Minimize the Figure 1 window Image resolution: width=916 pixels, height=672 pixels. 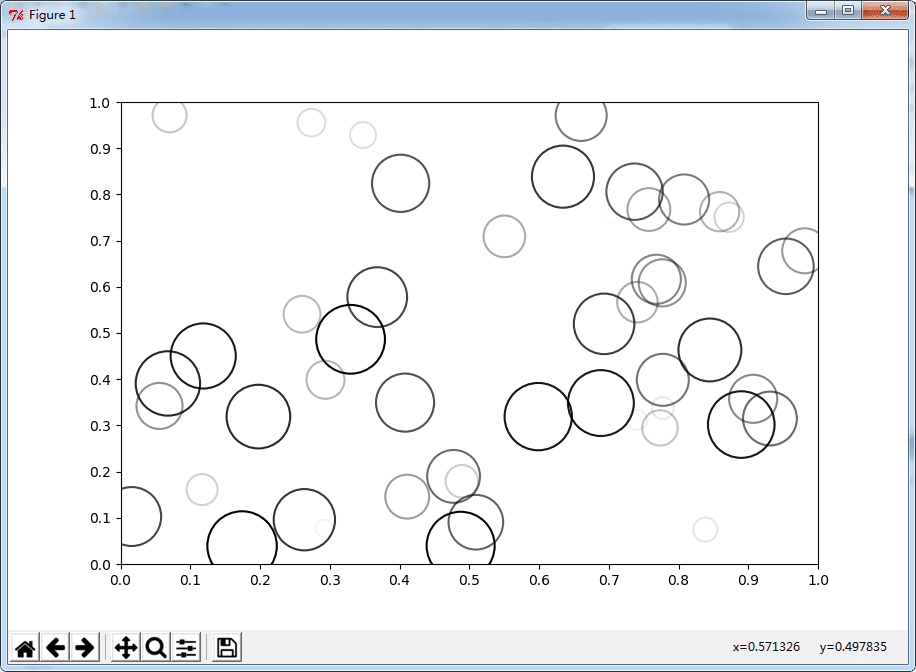tap(821, 11)
